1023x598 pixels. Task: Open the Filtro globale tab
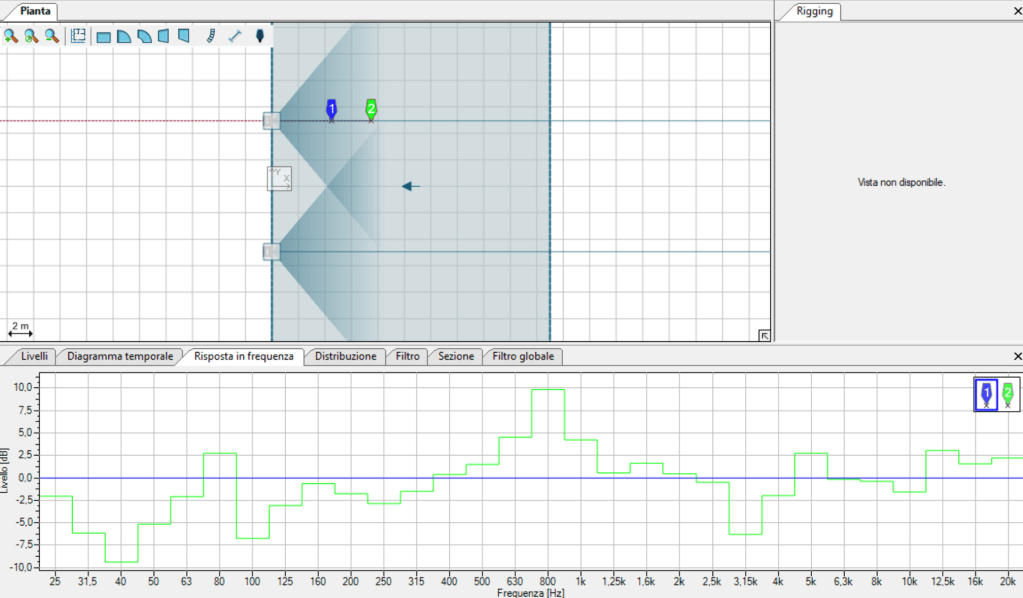(x=524, y=356)
